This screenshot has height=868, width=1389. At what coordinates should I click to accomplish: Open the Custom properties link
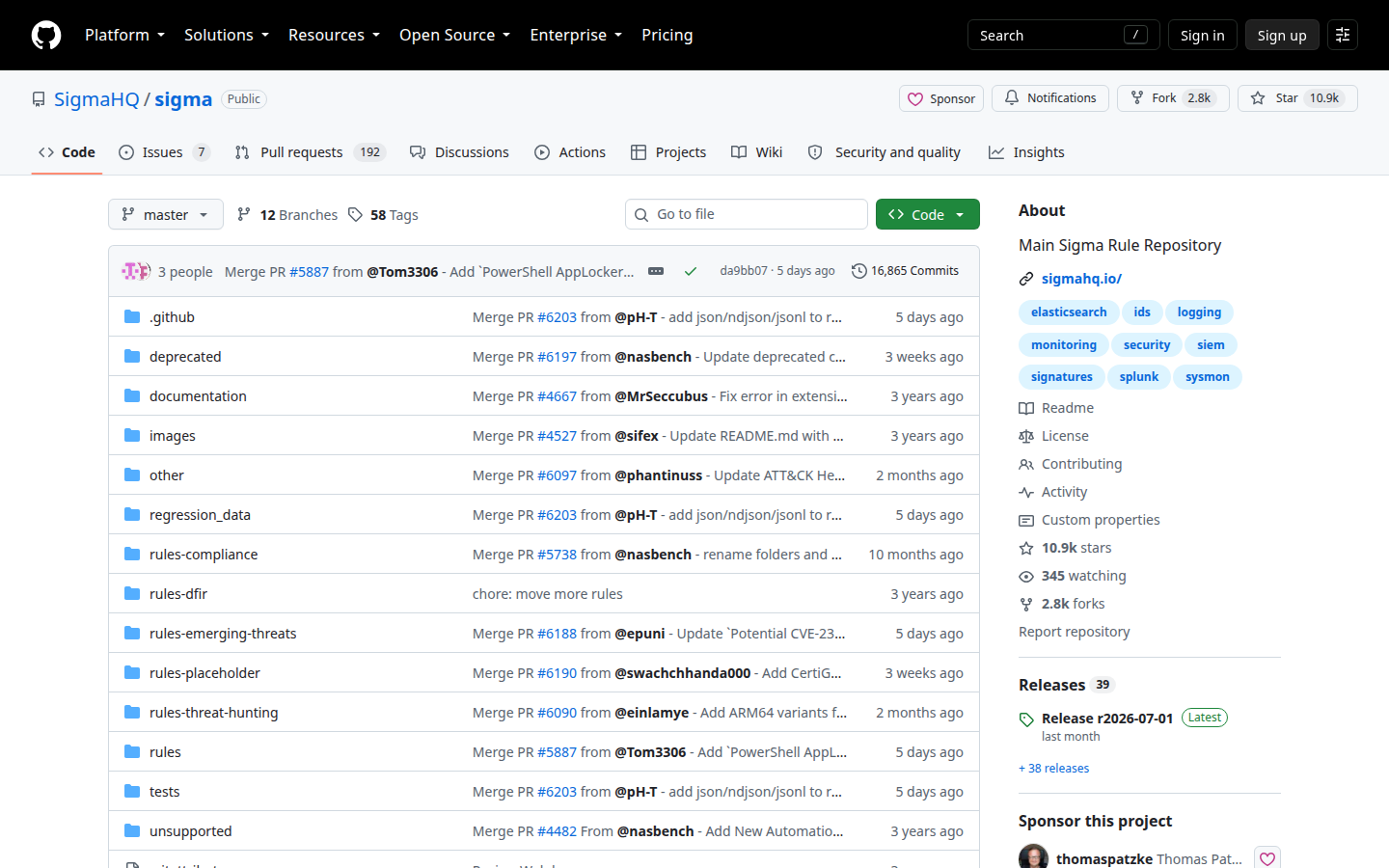tap(1090, 520)
